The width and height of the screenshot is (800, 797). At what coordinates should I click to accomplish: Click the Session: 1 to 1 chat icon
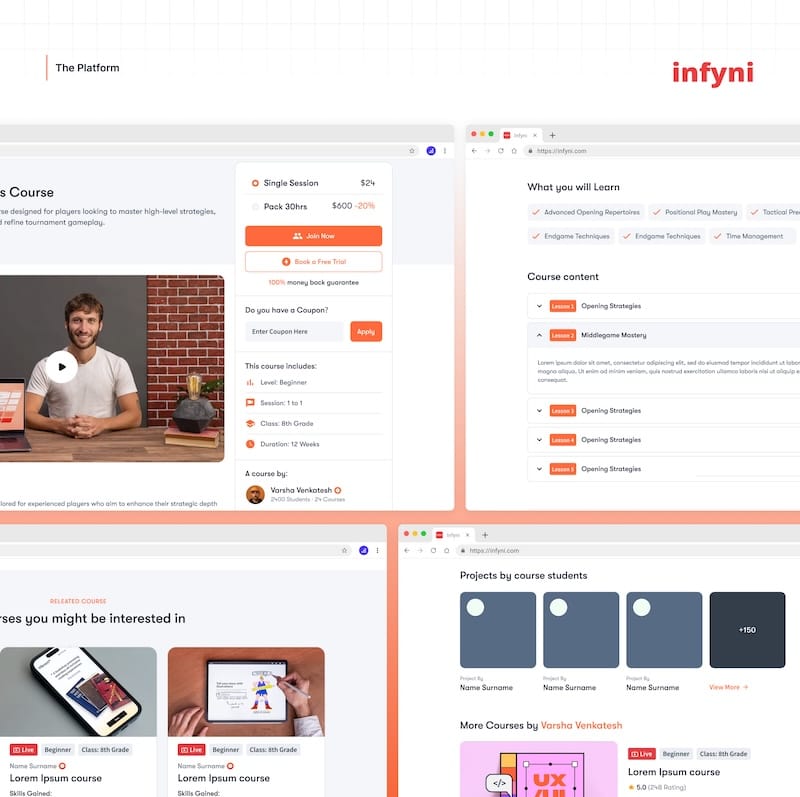pyautogui.click(x=250, y=403)
